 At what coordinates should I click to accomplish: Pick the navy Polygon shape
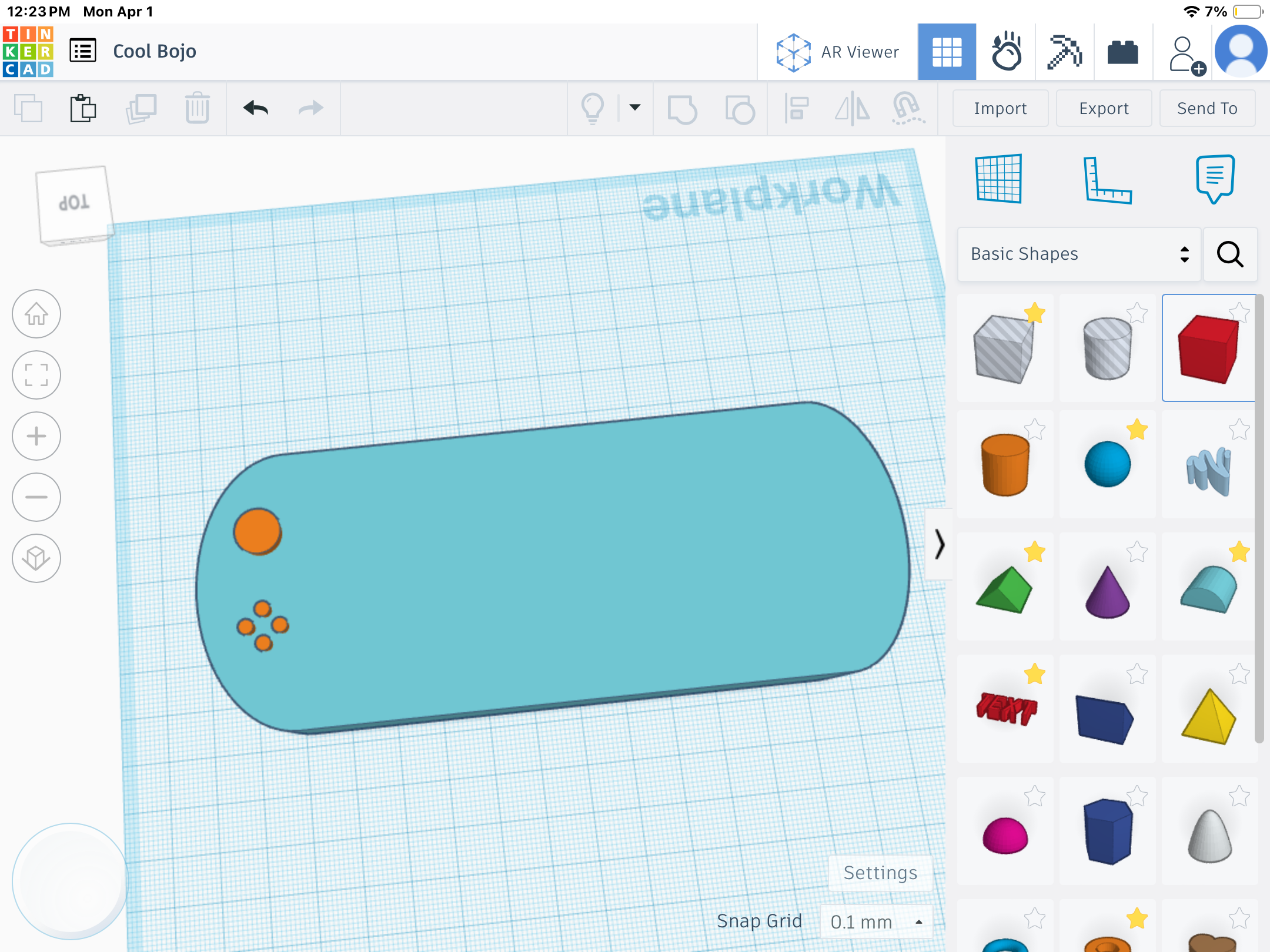point(1107,831)
